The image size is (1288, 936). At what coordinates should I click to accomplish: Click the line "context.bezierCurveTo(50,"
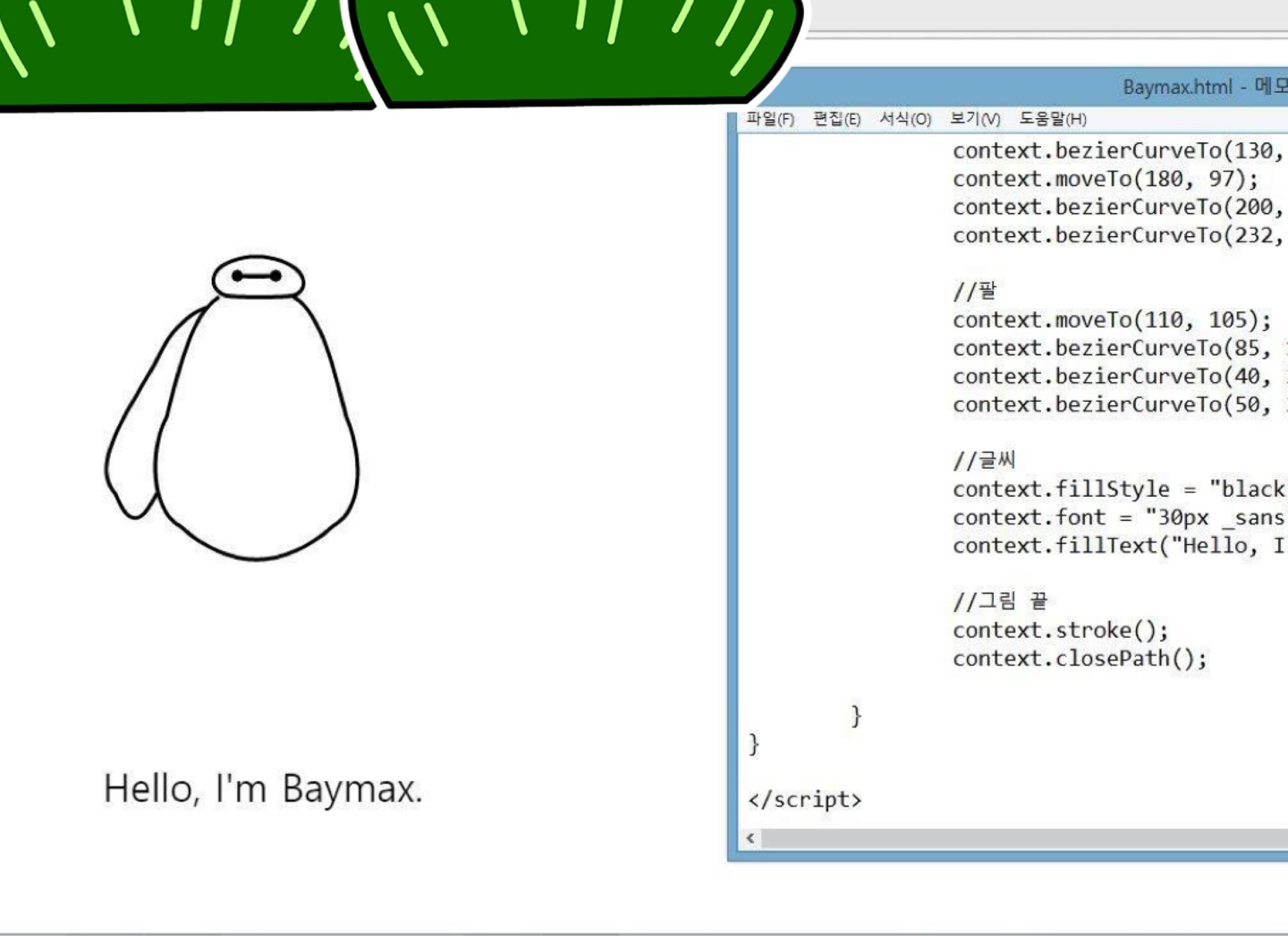click(x=1112, y=404)
